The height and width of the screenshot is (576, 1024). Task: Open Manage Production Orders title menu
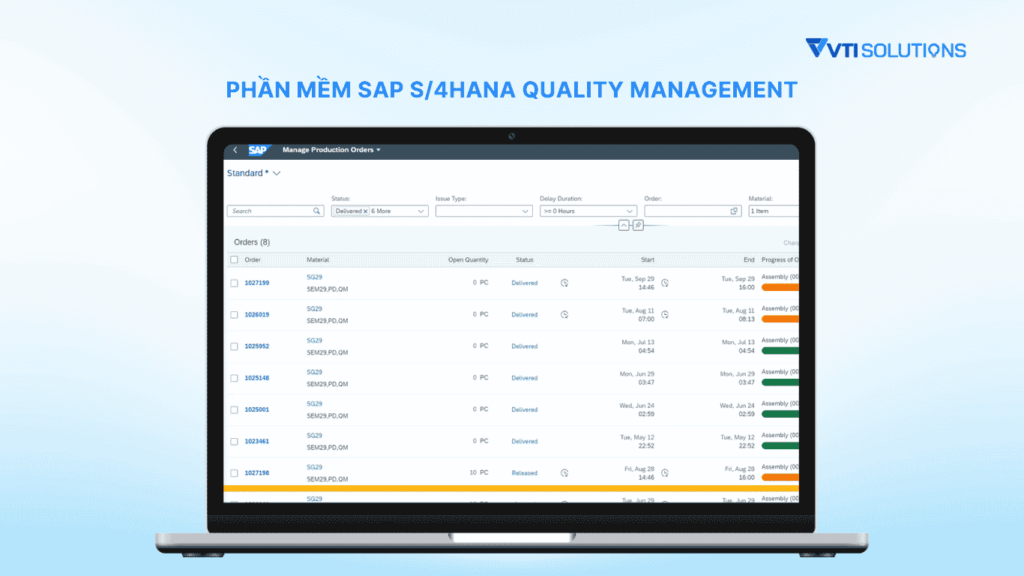(x=331, y=150)
